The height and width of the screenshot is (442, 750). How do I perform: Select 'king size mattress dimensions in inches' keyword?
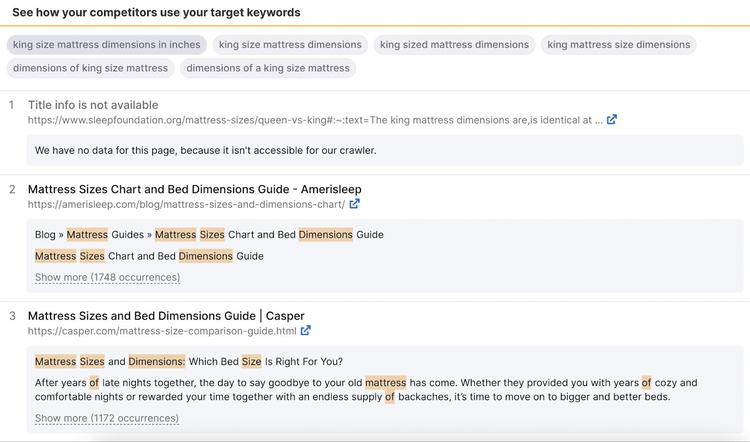pos(107,44)
